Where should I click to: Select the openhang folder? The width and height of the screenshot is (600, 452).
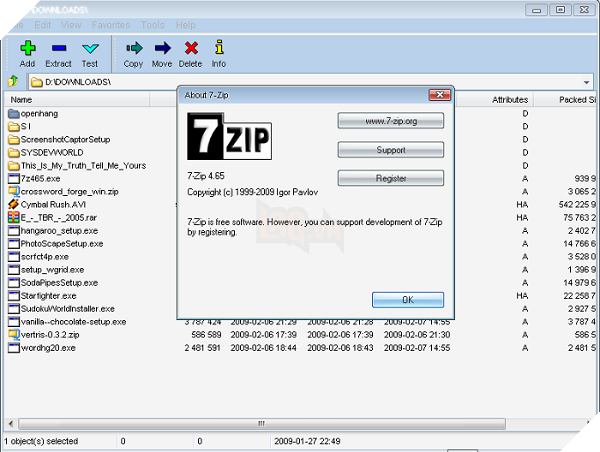[x=40, y=114]
